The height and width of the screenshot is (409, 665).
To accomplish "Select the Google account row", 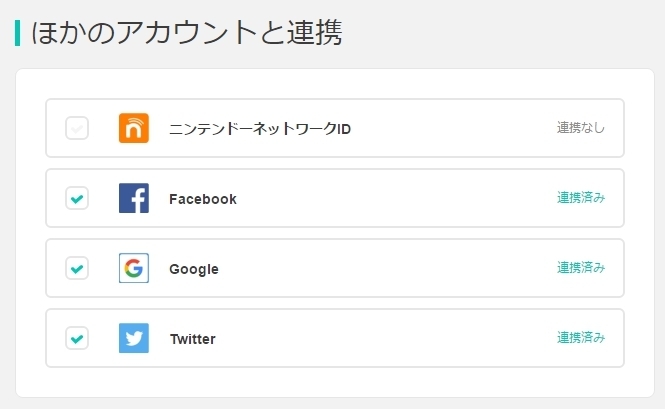I will [335, 268].
